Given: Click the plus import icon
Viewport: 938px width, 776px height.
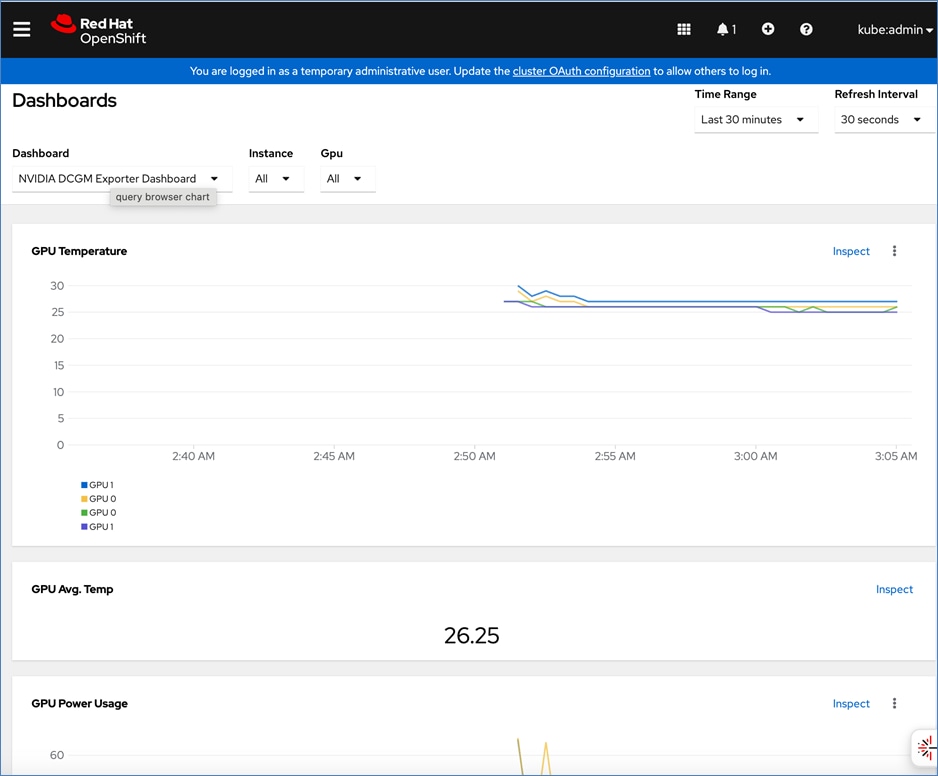Looking at the screenshot, I should coord(768,29).
